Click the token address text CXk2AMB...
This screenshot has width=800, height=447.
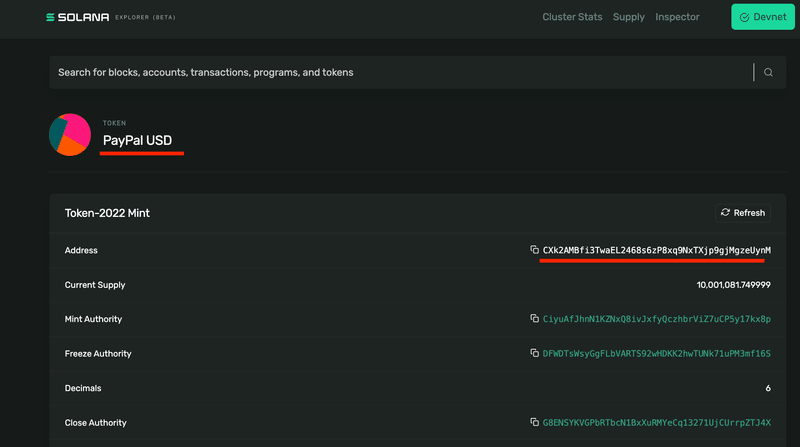(657, 250)
